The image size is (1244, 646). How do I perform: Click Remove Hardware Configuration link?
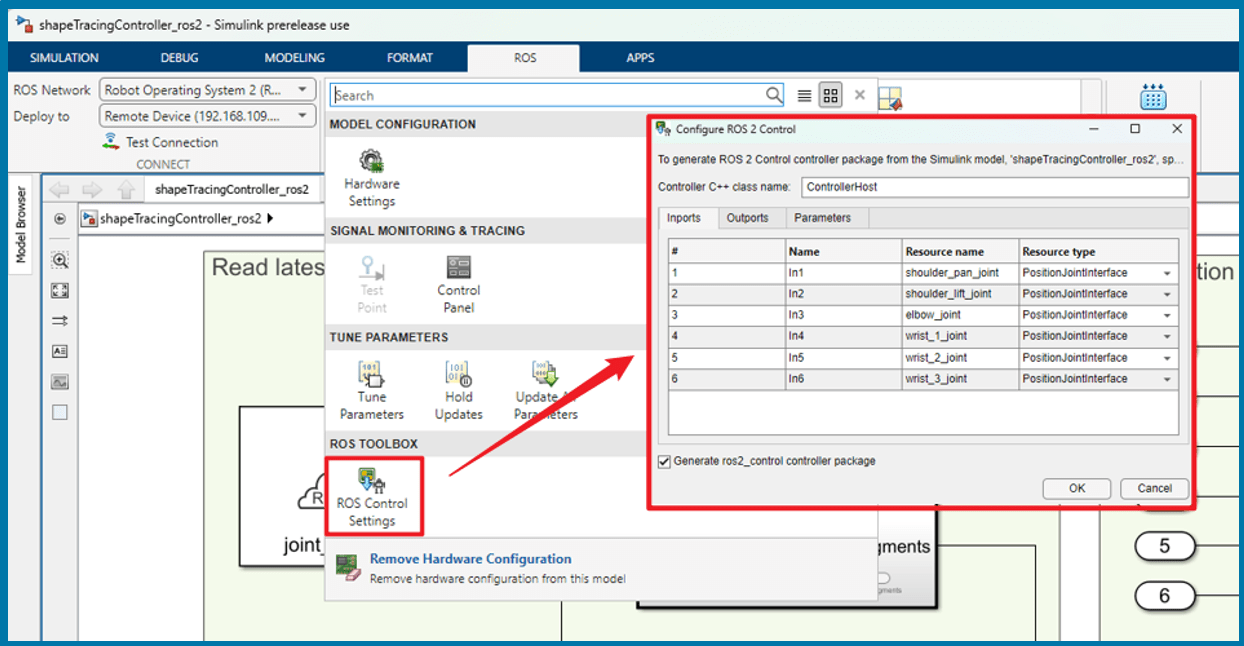(470, 559)
